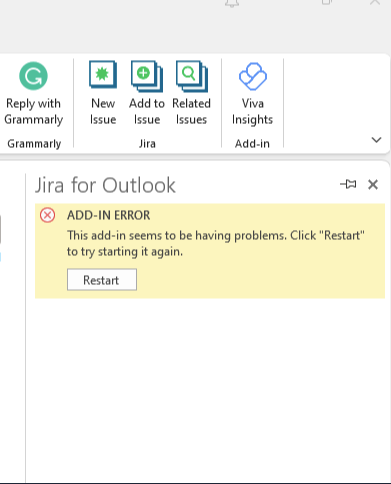The height and width of the screenshot is (484, 391).
Task: Click the add-in problems message text
Action: 215,243
